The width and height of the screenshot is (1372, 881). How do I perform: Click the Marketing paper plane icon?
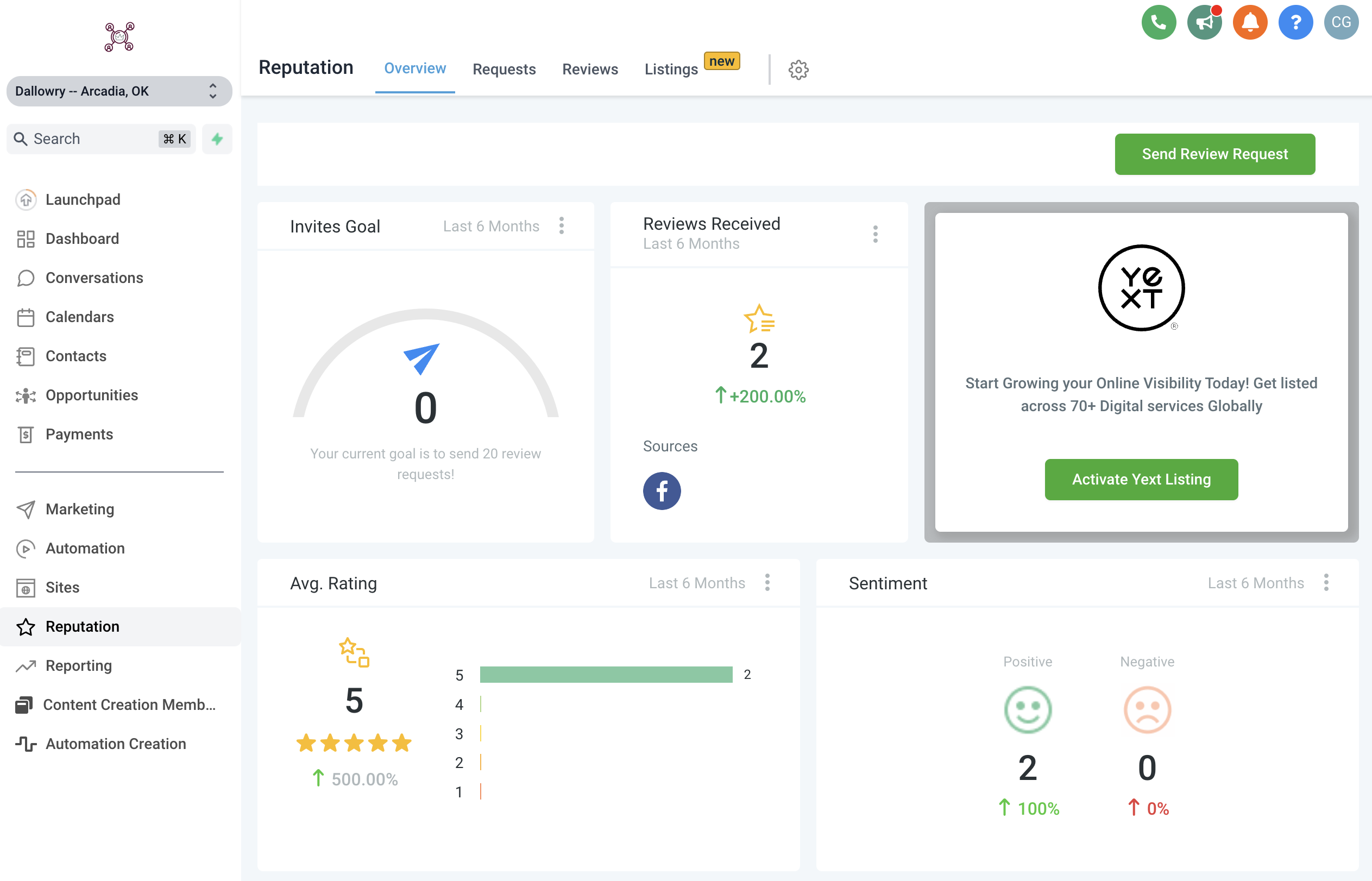tap(26, 509)
